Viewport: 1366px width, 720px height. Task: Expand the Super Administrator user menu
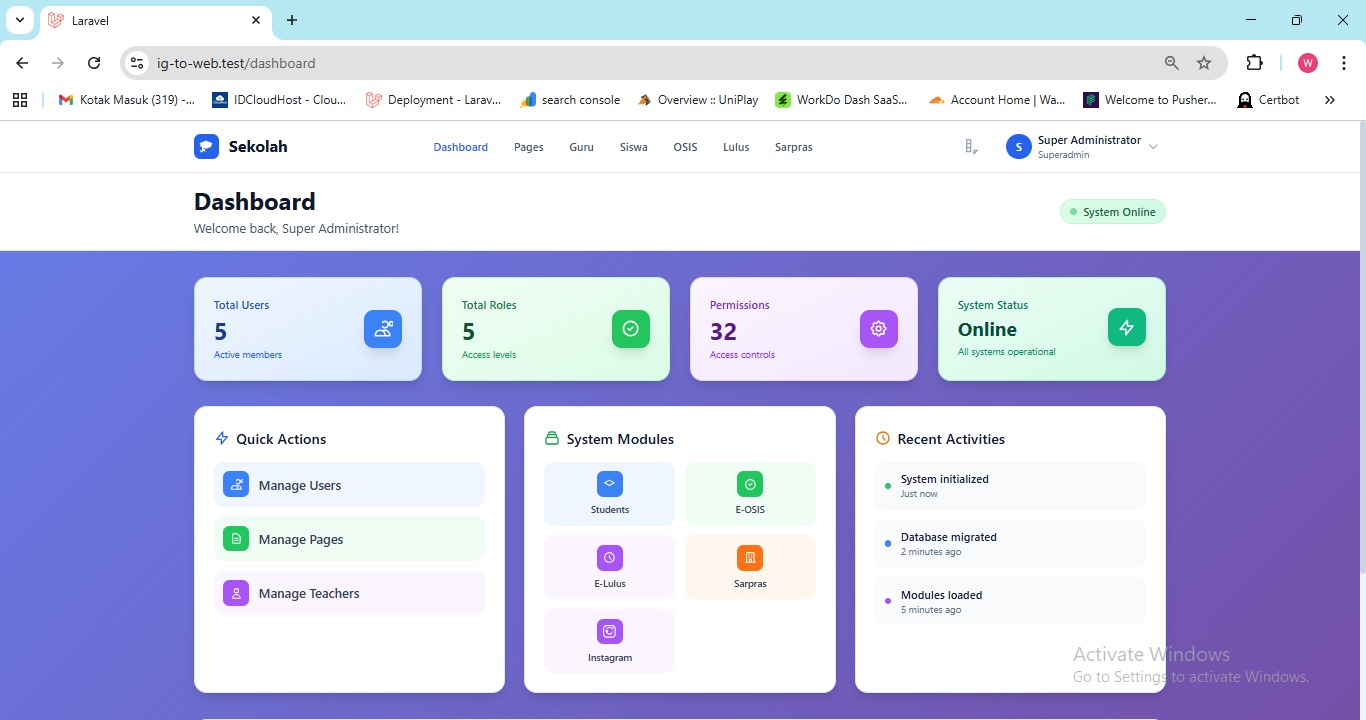(x=1153, y=147)
